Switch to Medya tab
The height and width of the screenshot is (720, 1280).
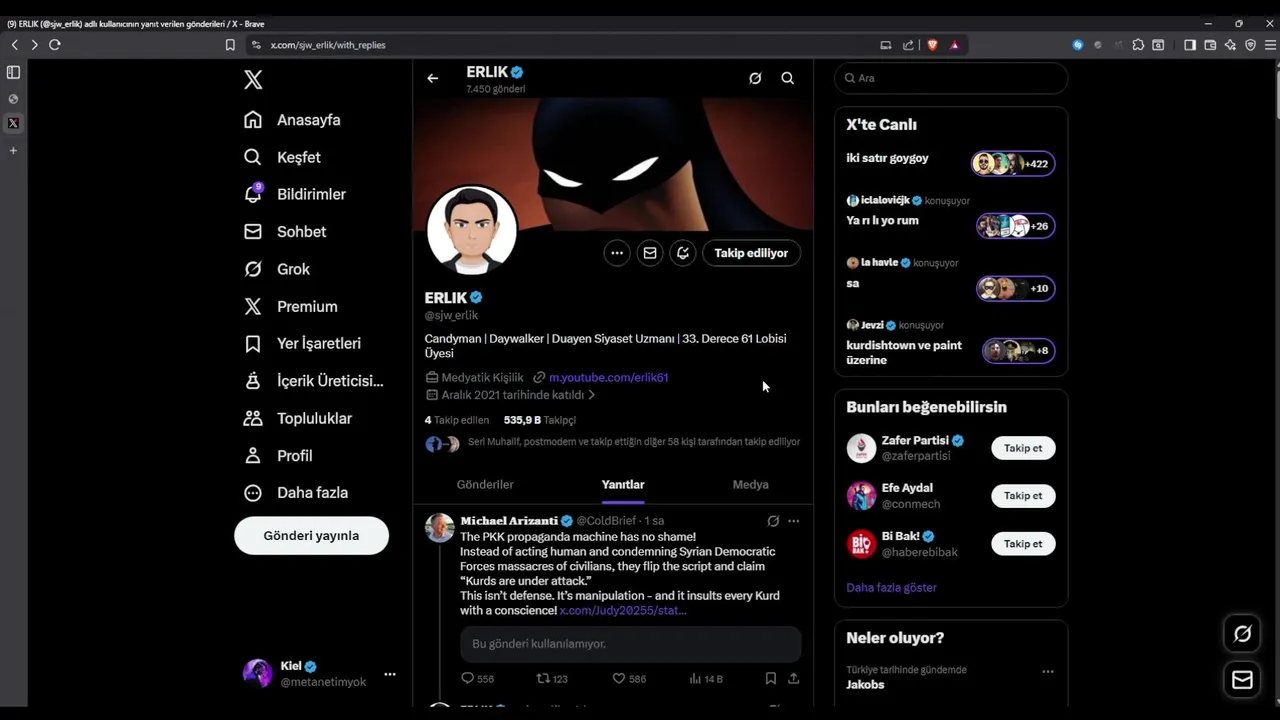pyautogui.click(x=750, y=484)
